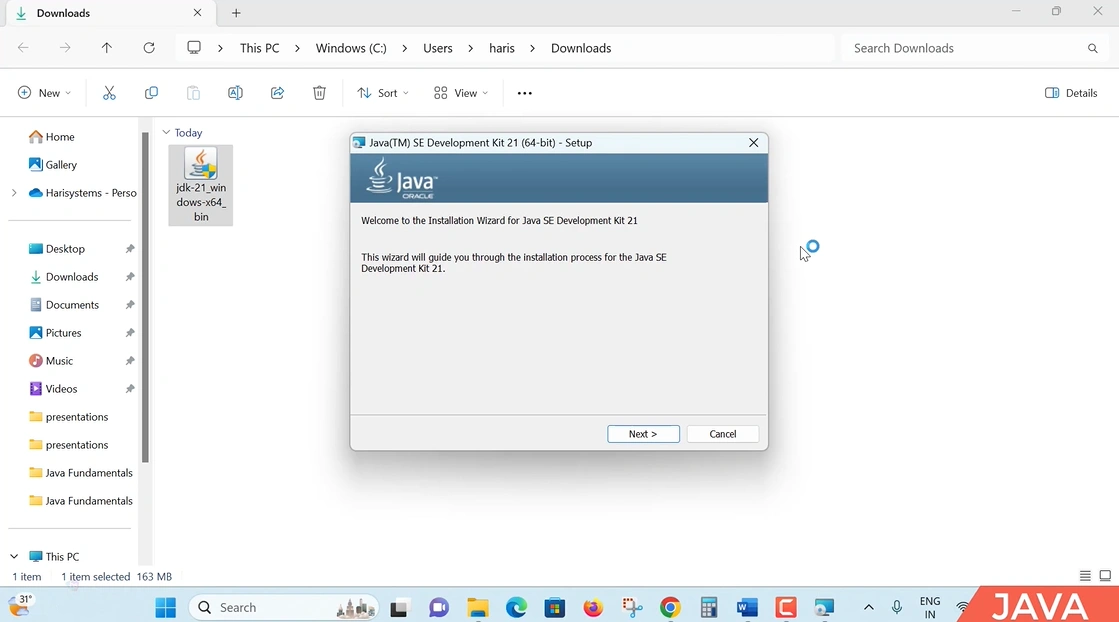The image size is (1119, 622).
Task: Open Microsoft Store from the taskbar
Action: coord(555,608)
